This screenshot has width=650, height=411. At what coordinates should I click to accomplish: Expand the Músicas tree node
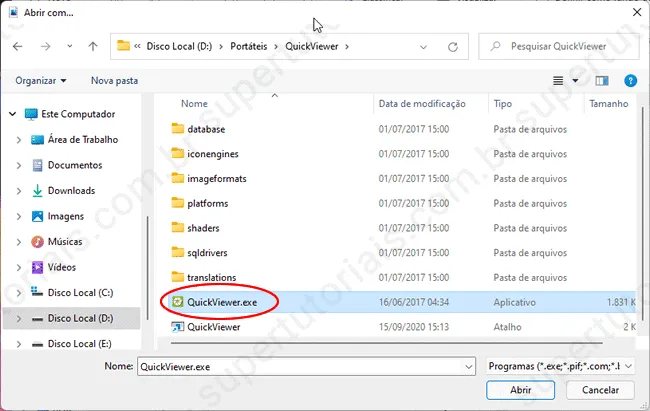(x=18, y=242)
